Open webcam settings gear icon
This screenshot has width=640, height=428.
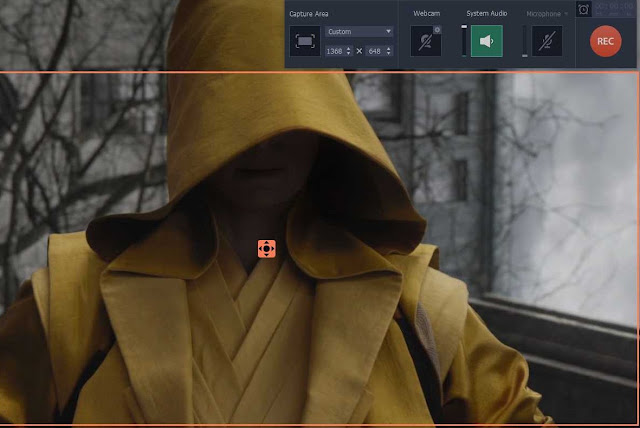437,30
